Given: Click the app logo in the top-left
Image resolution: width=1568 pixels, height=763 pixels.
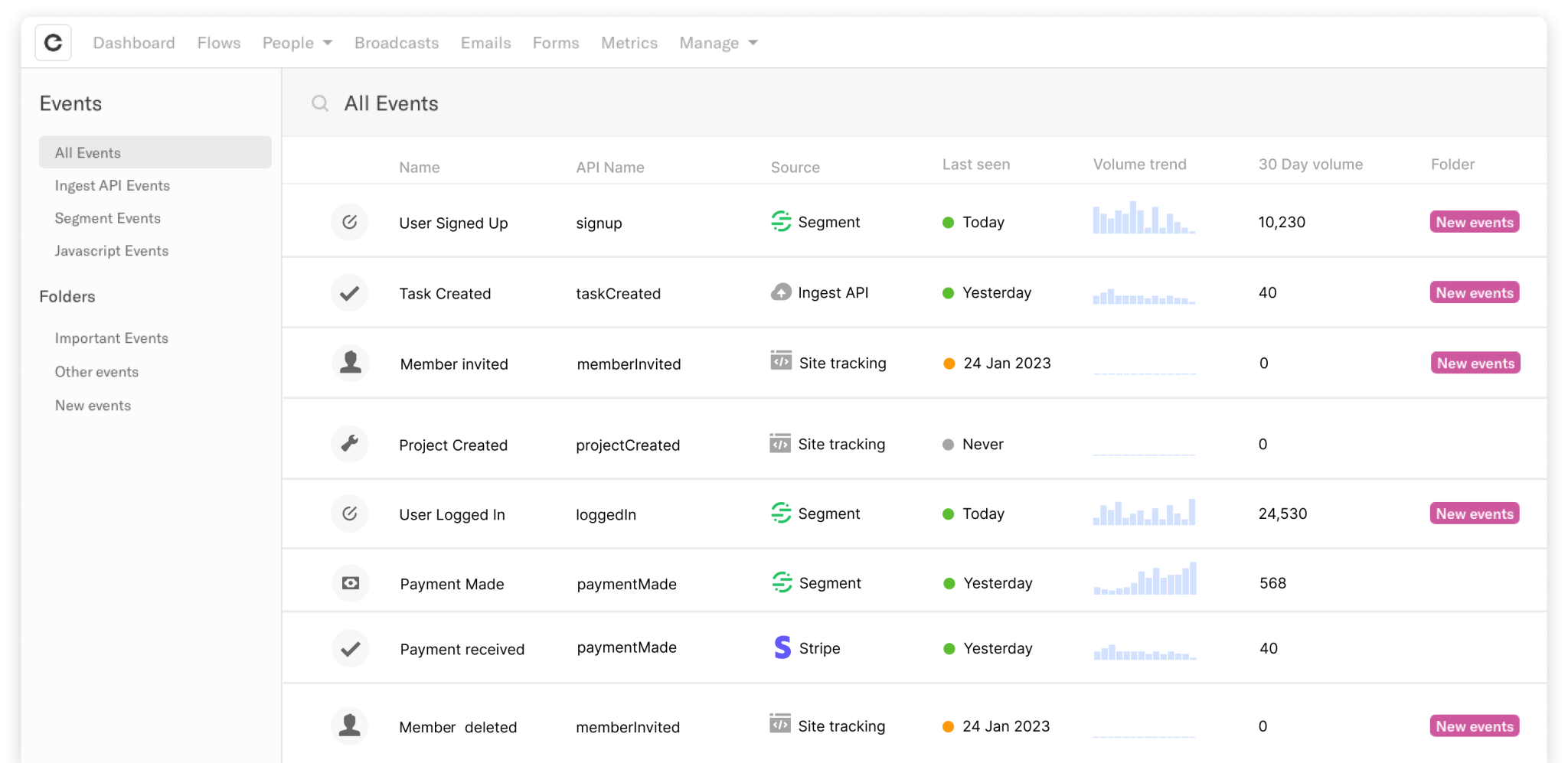Looking at the screenshot, I should (53, 43).
